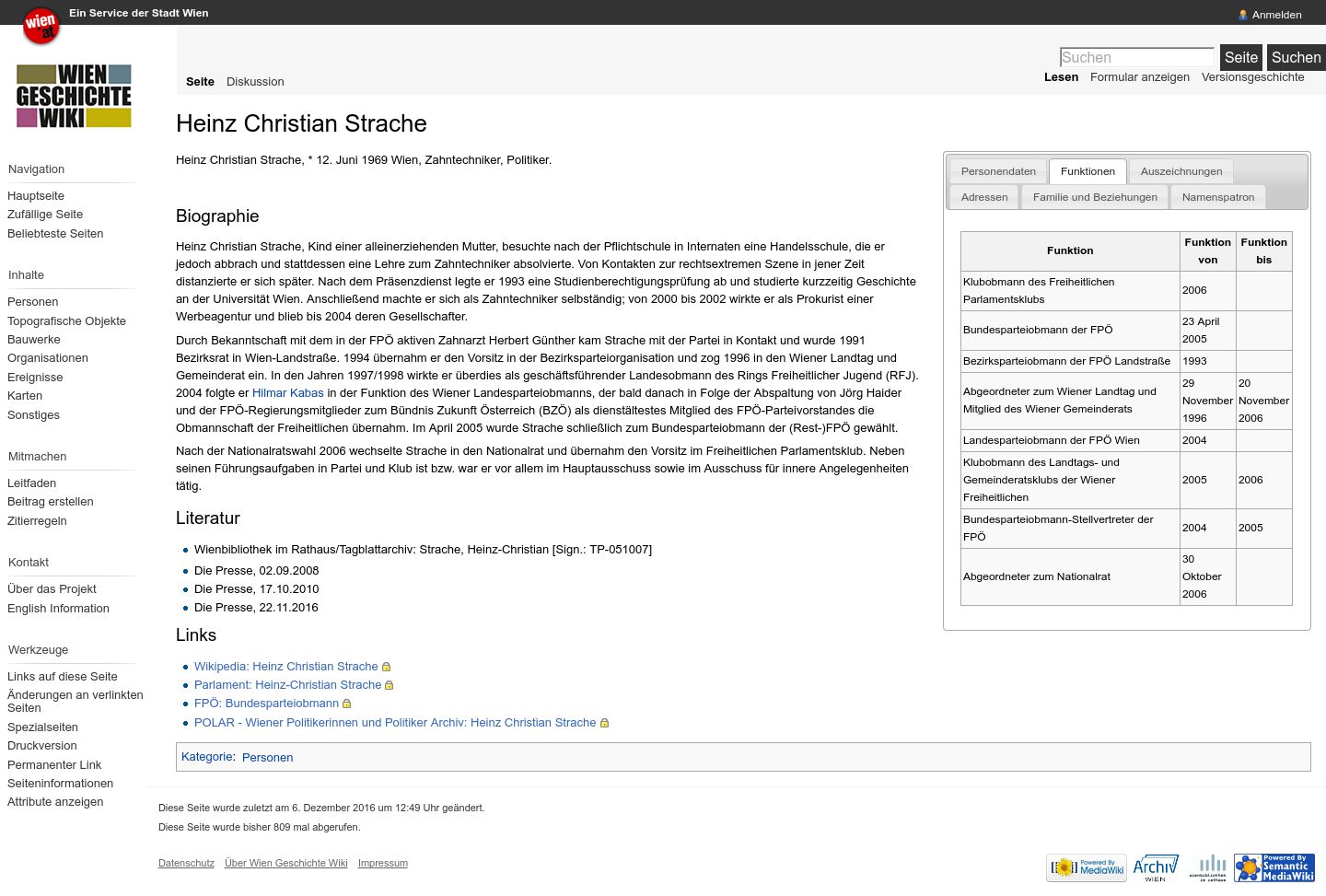1326x896 pixels.
Task: Follow the Hilmar Kabas link
Action: click(288, 393)
